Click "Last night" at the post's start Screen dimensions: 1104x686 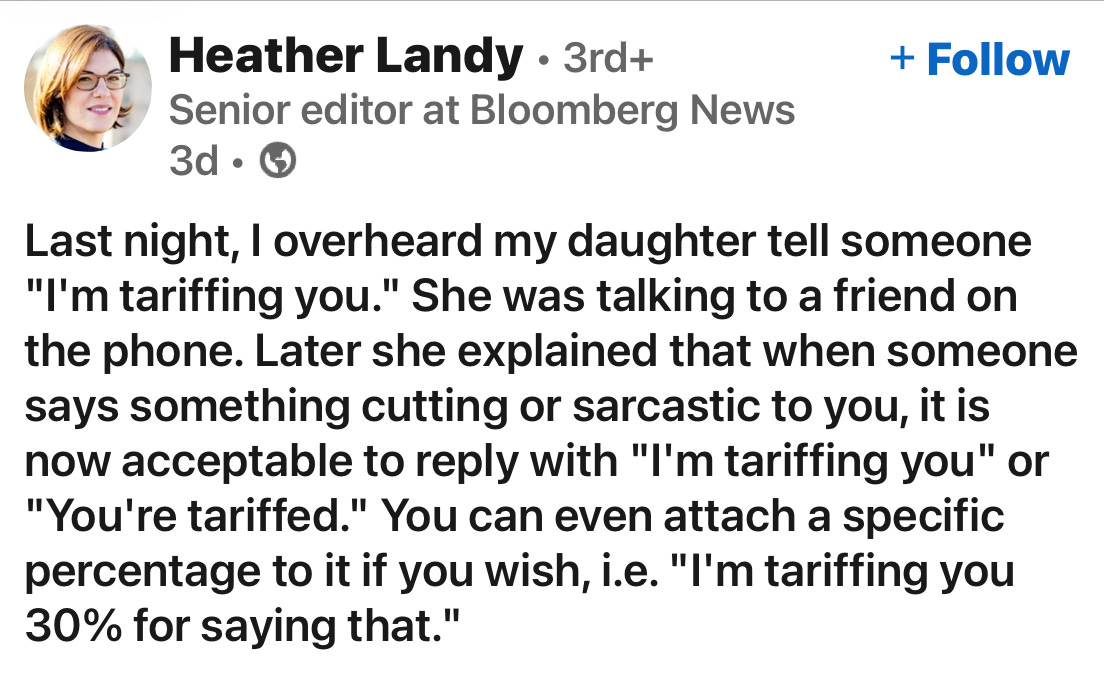[128, 242]
